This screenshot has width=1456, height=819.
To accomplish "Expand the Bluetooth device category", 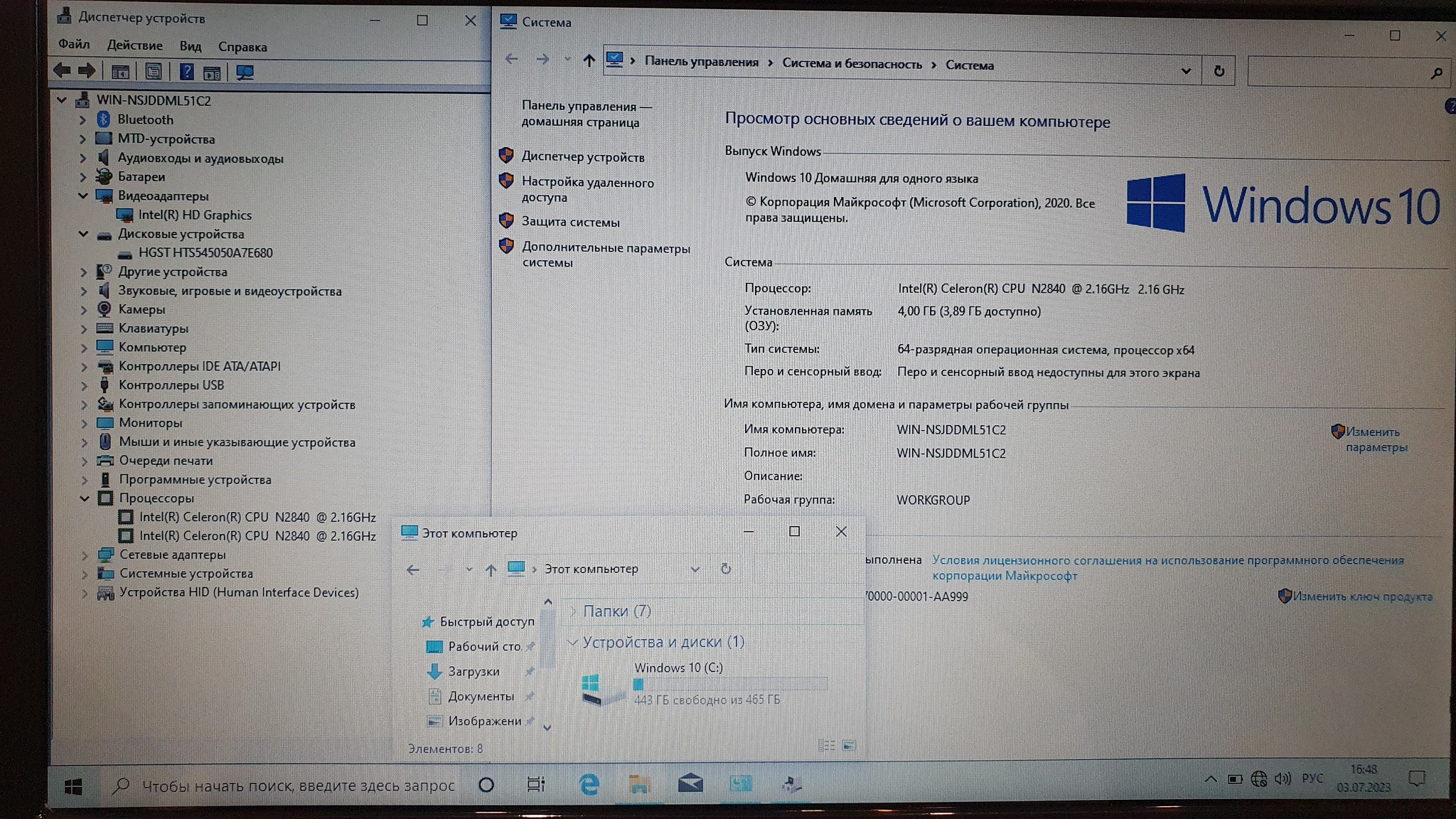I will pyautogui.click(x=82, y=119).
